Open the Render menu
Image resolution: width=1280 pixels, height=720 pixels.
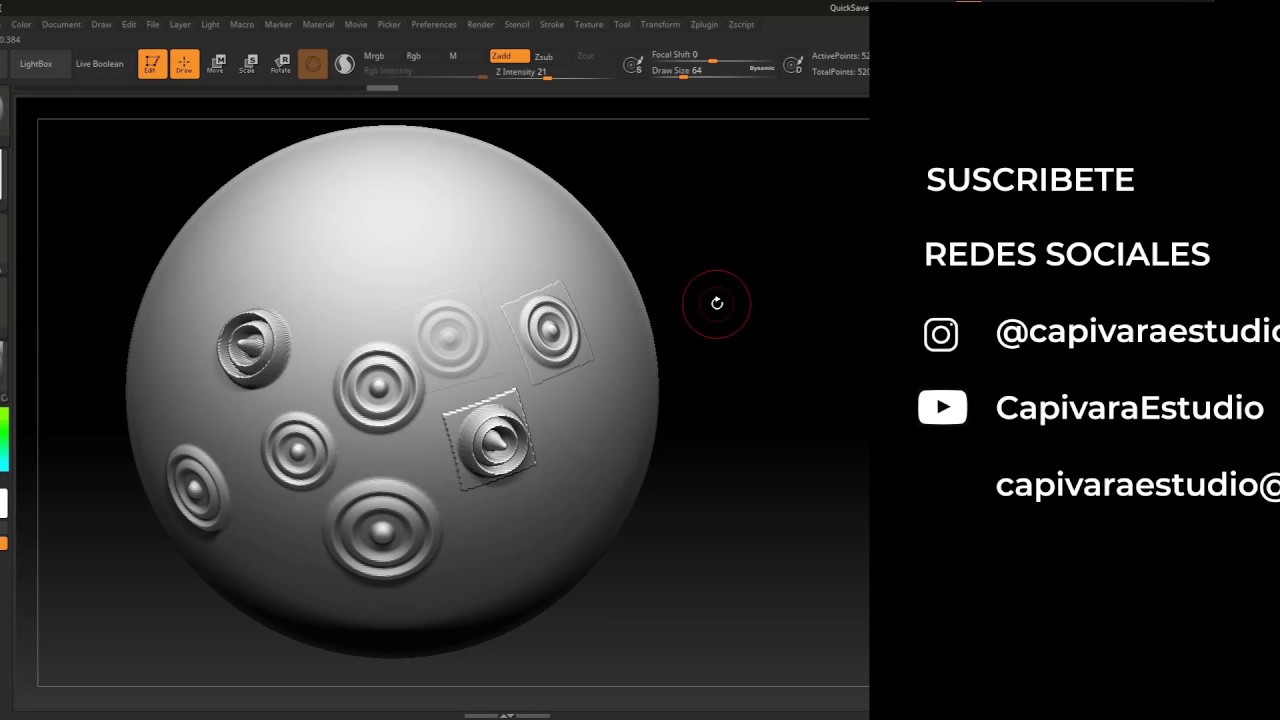coord(480,24)
